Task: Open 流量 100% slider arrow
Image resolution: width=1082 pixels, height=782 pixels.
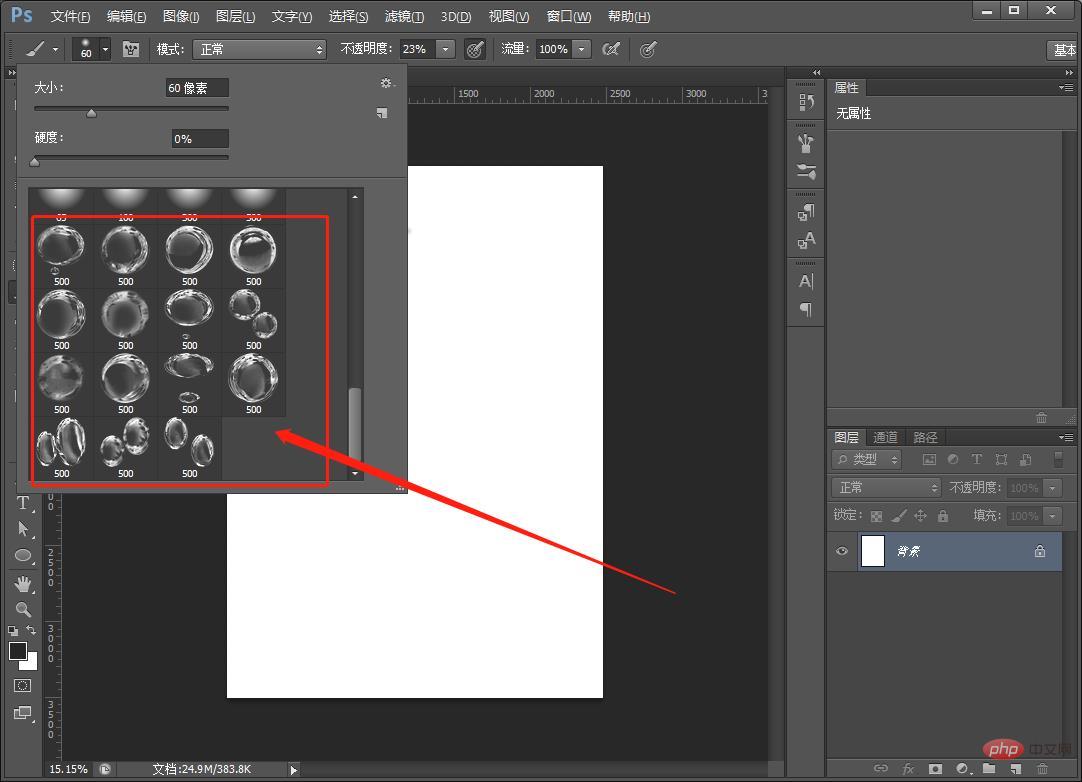Action: (x=582, y=49)
